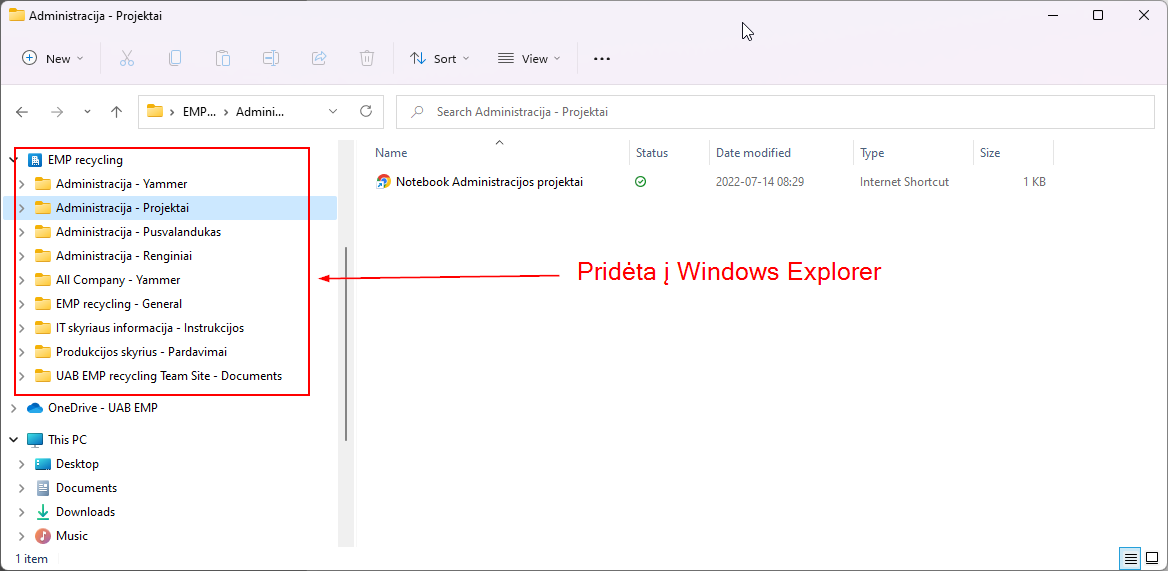Open recent locations dropdown chevron
The image size is (1168, 571).
click(x=87, y=112)
